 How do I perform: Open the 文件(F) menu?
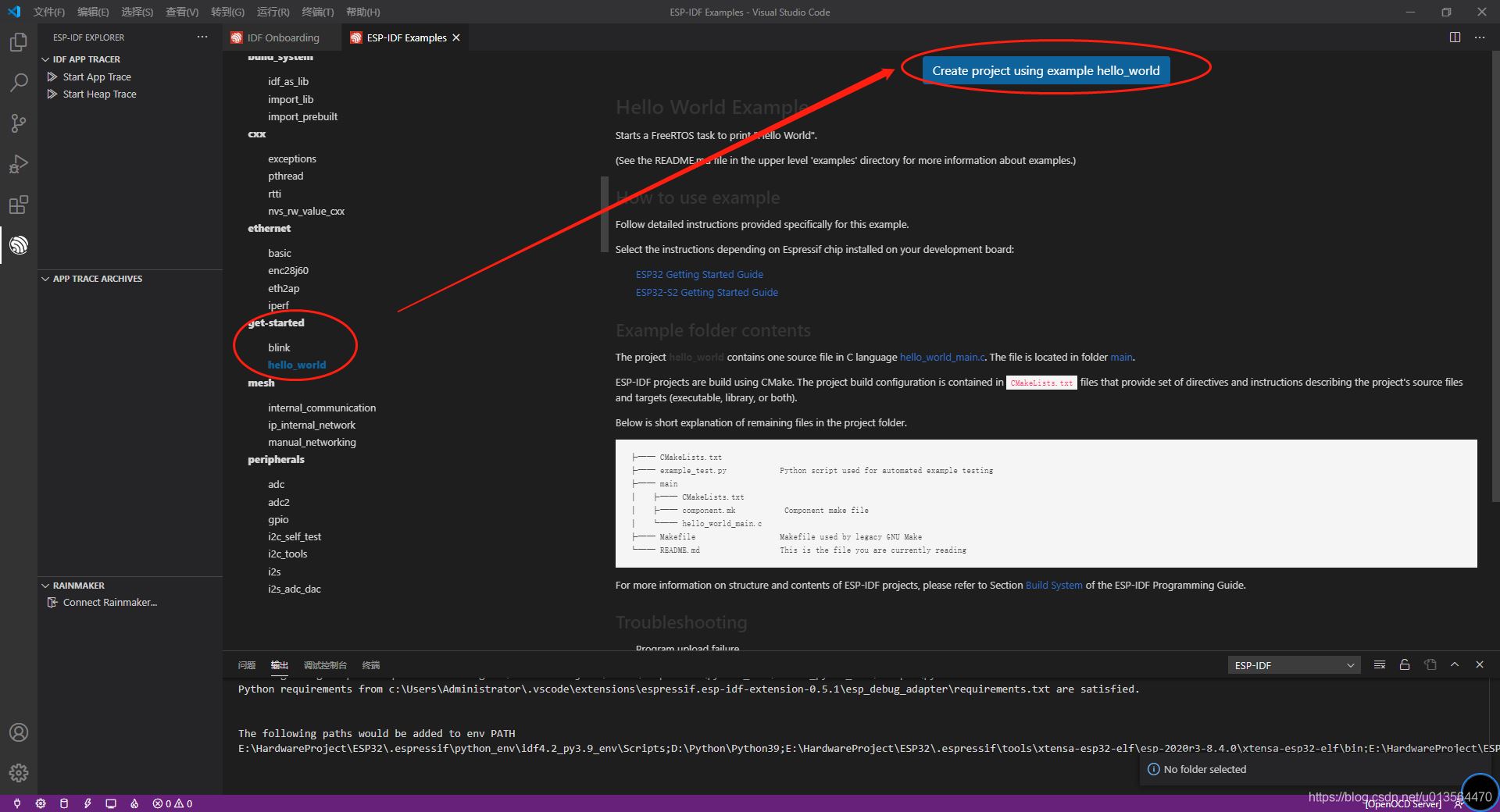tap(48, 12)
